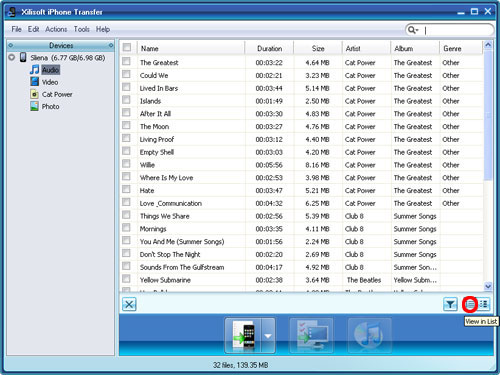Check the box for Empty Shell
Viewport: 500px width, 375px height.
click(126, 151)
